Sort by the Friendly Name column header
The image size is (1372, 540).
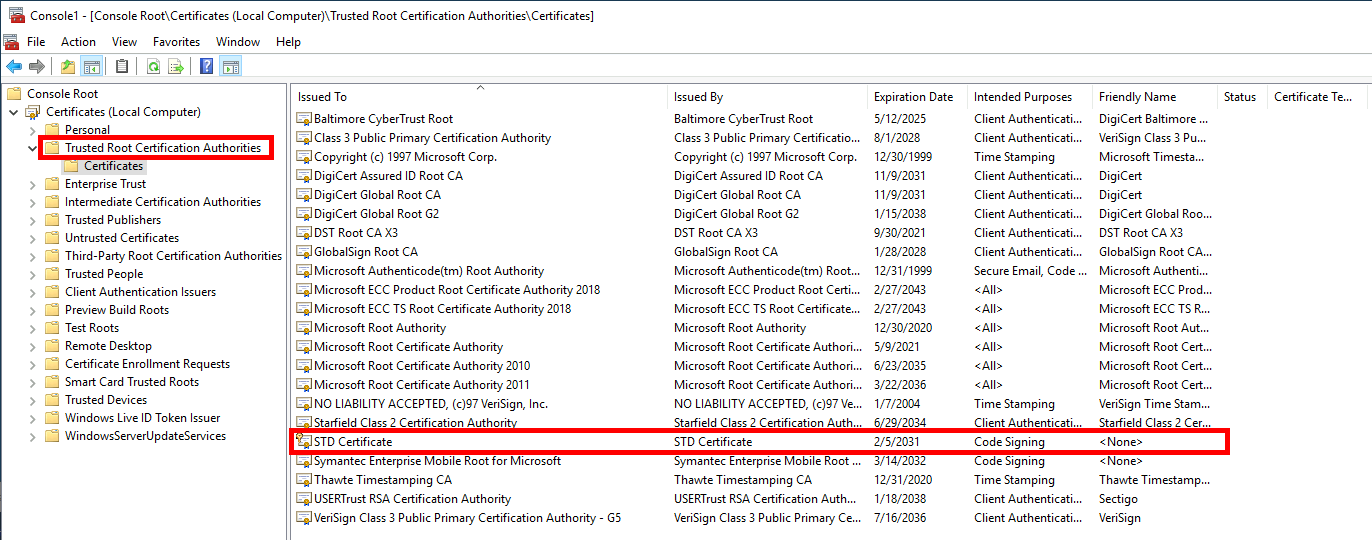click(x=1154, y=97)
